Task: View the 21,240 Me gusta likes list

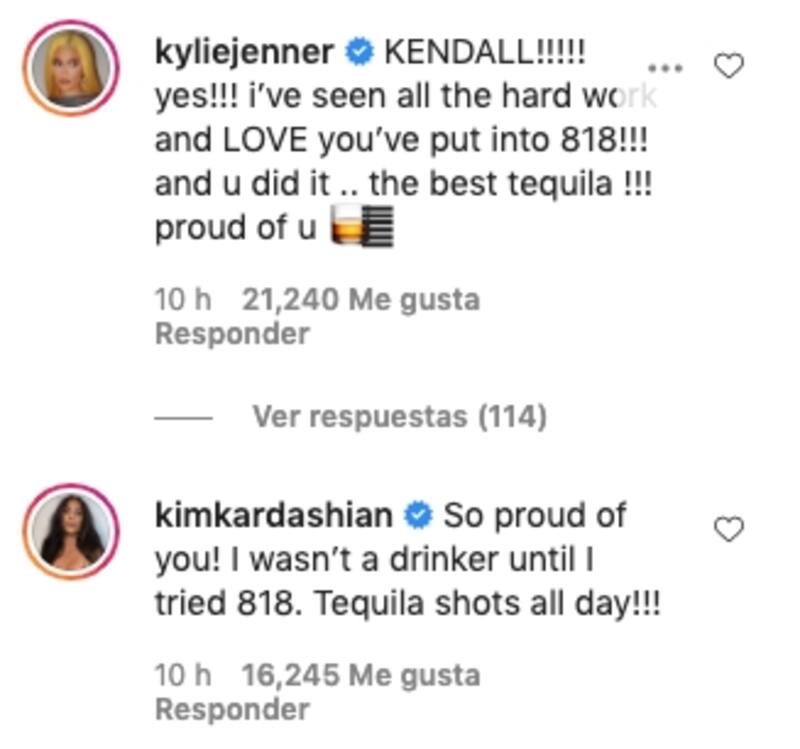Action: pos(360,299)
